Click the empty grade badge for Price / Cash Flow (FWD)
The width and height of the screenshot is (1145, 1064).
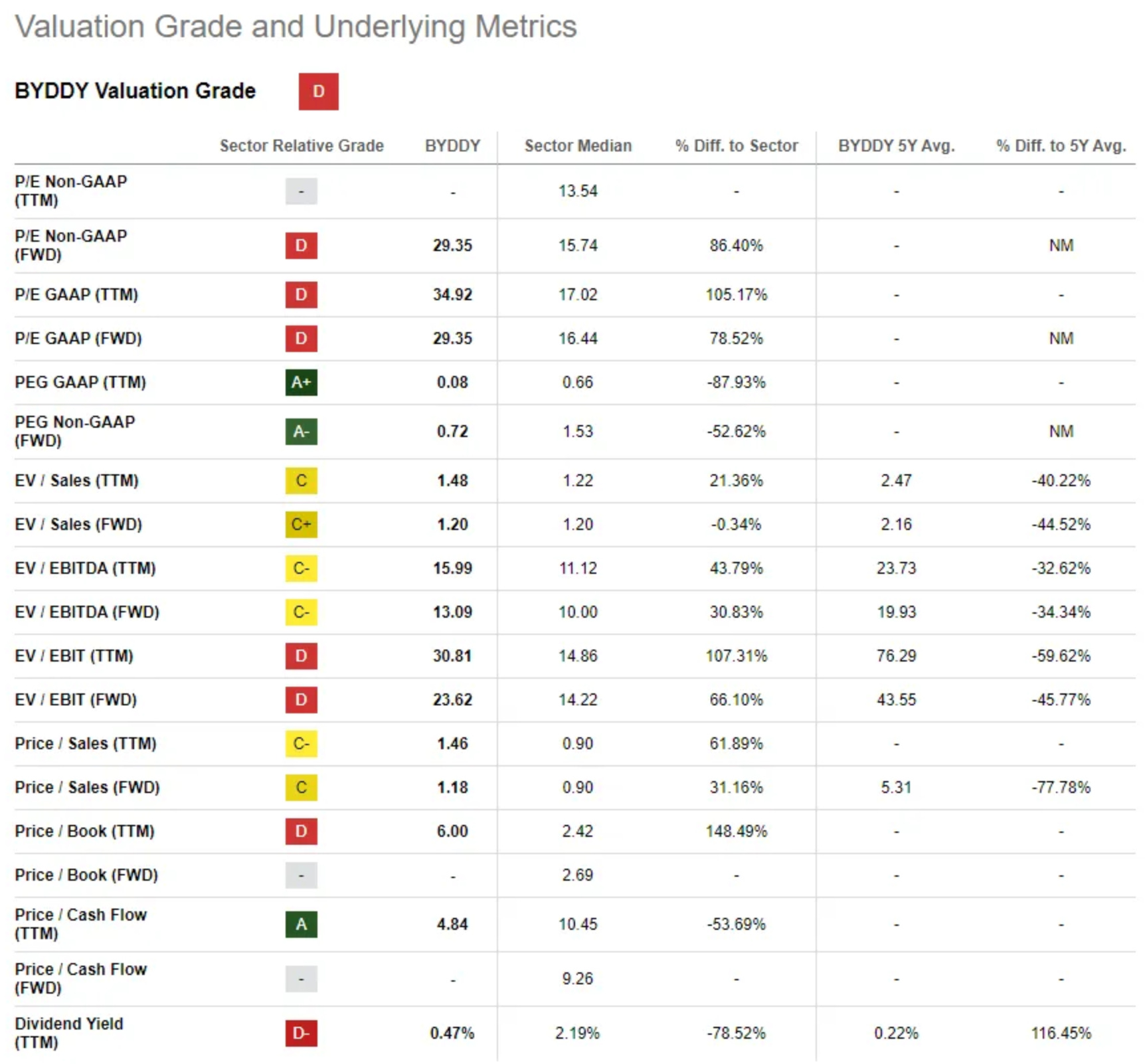pyautogui.click(x=301, y=979)
